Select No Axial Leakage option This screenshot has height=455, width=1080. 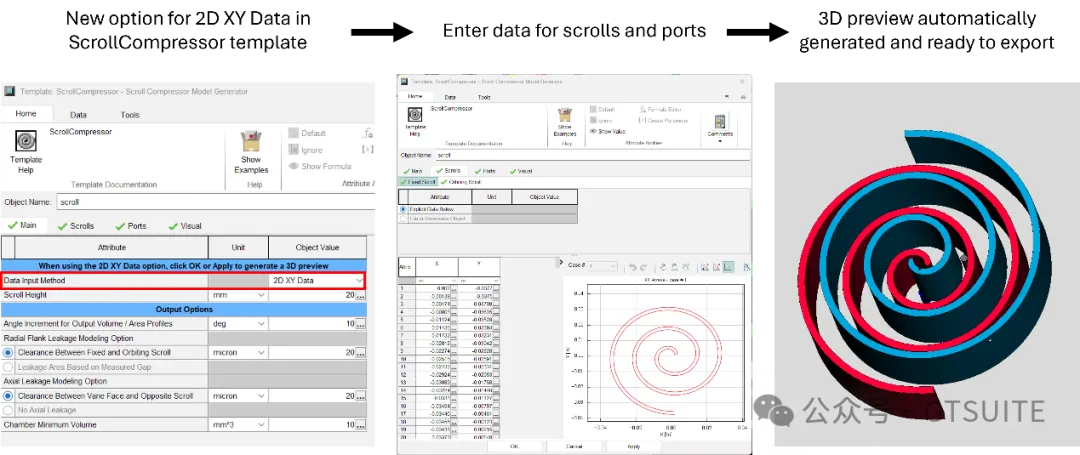(x=8, y=410)
